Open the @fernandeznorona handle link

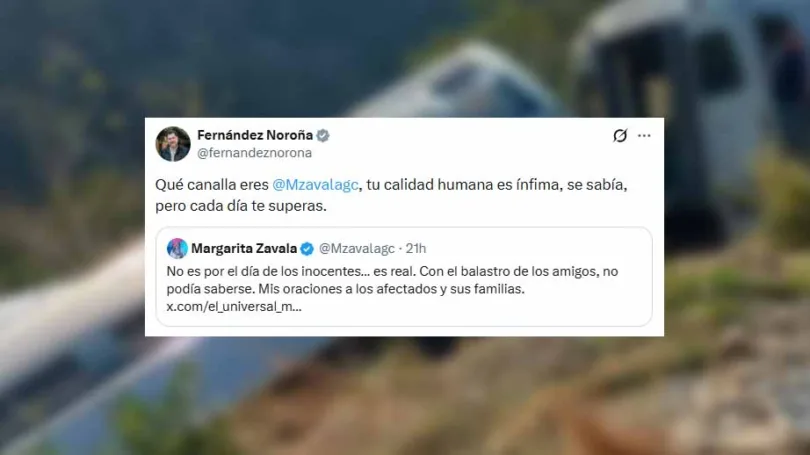[254, 153]
